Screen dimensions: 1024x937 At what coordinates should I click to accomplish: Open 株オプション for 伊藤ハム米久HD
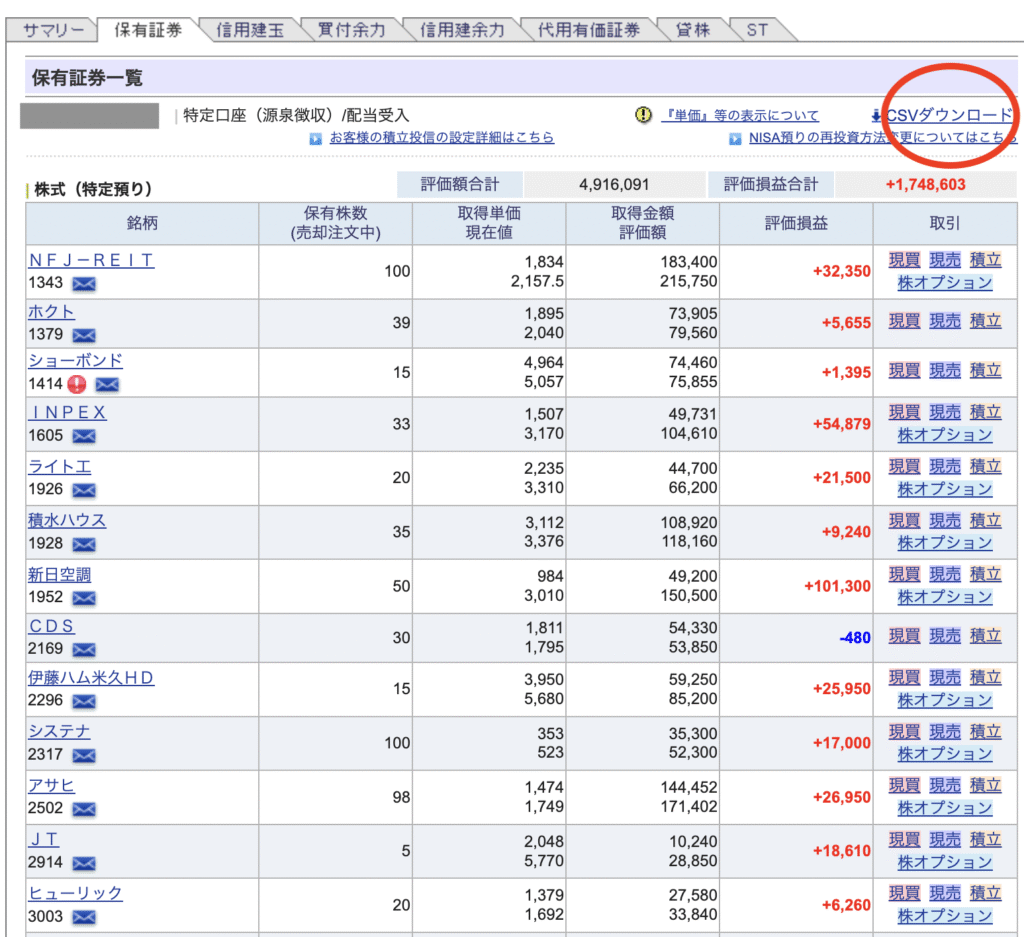[945, 700]
